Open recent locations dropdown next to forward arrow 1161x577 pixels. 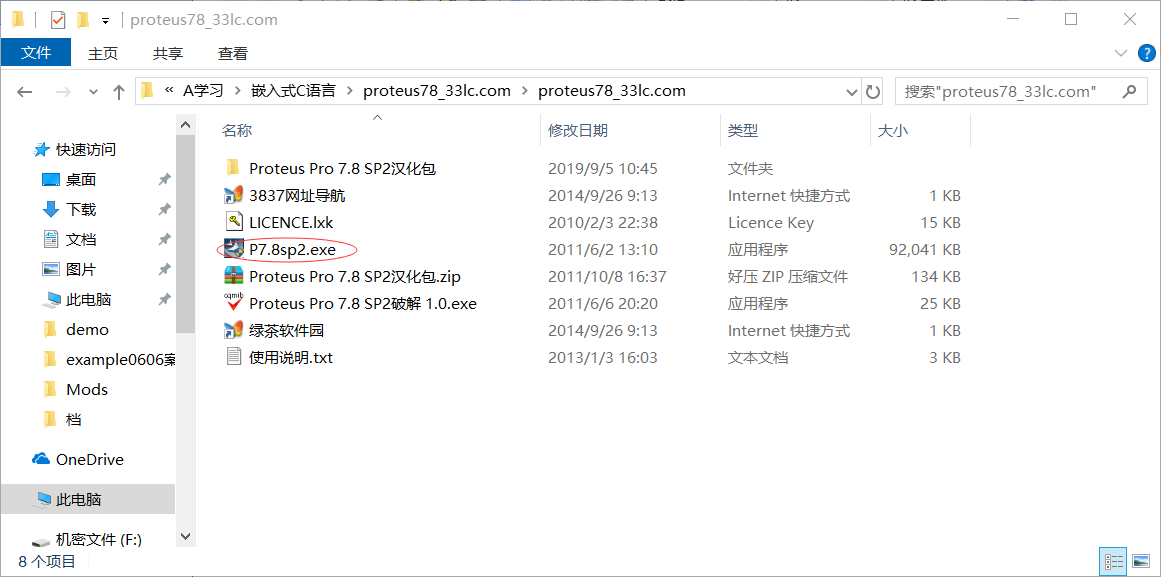click(x=93, y=92)
